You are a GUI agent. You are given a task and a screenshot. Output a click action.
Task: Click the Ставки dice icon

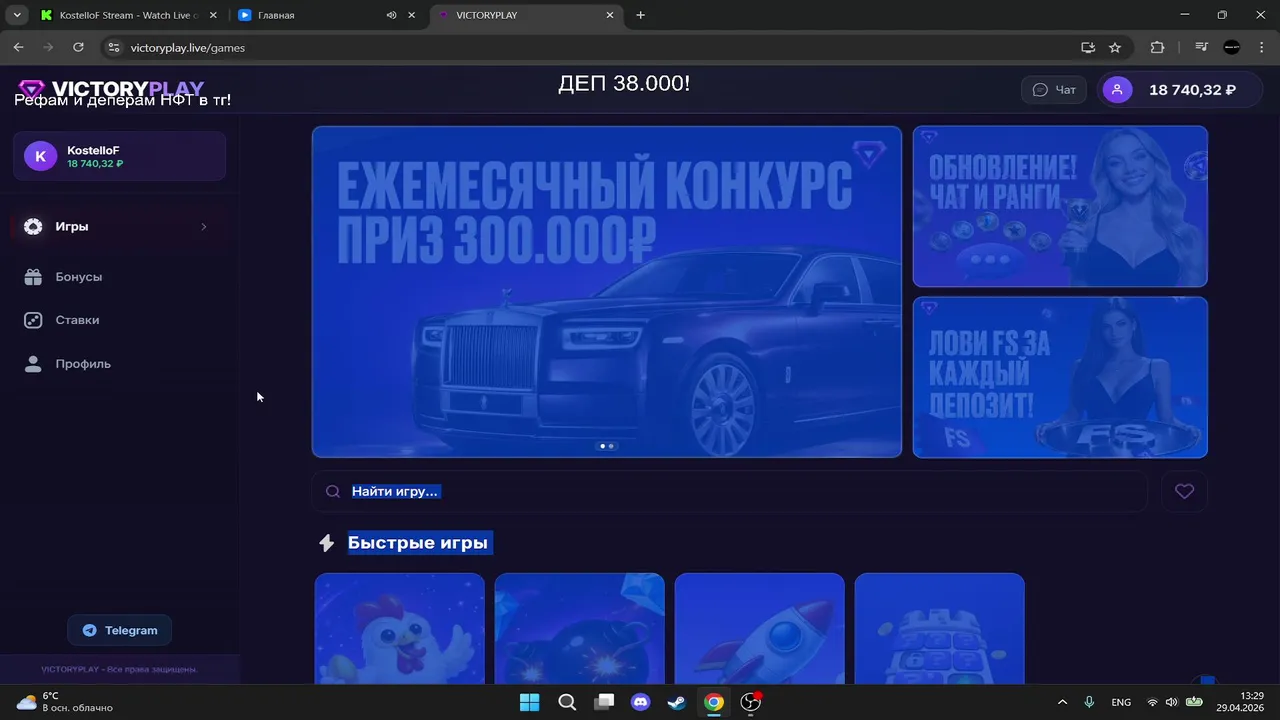click(33, 320)
